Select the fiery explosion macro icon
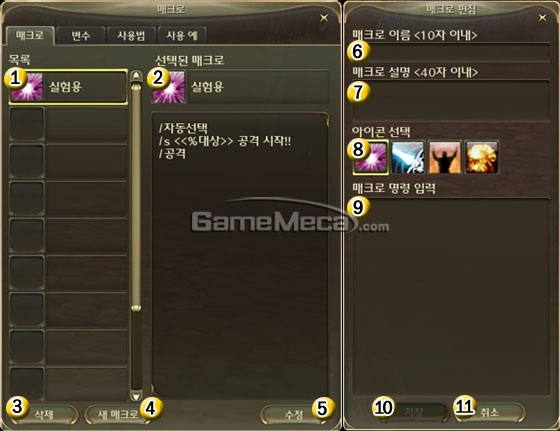The height and width of the screenshot is (431, 560). click(482, 157)
